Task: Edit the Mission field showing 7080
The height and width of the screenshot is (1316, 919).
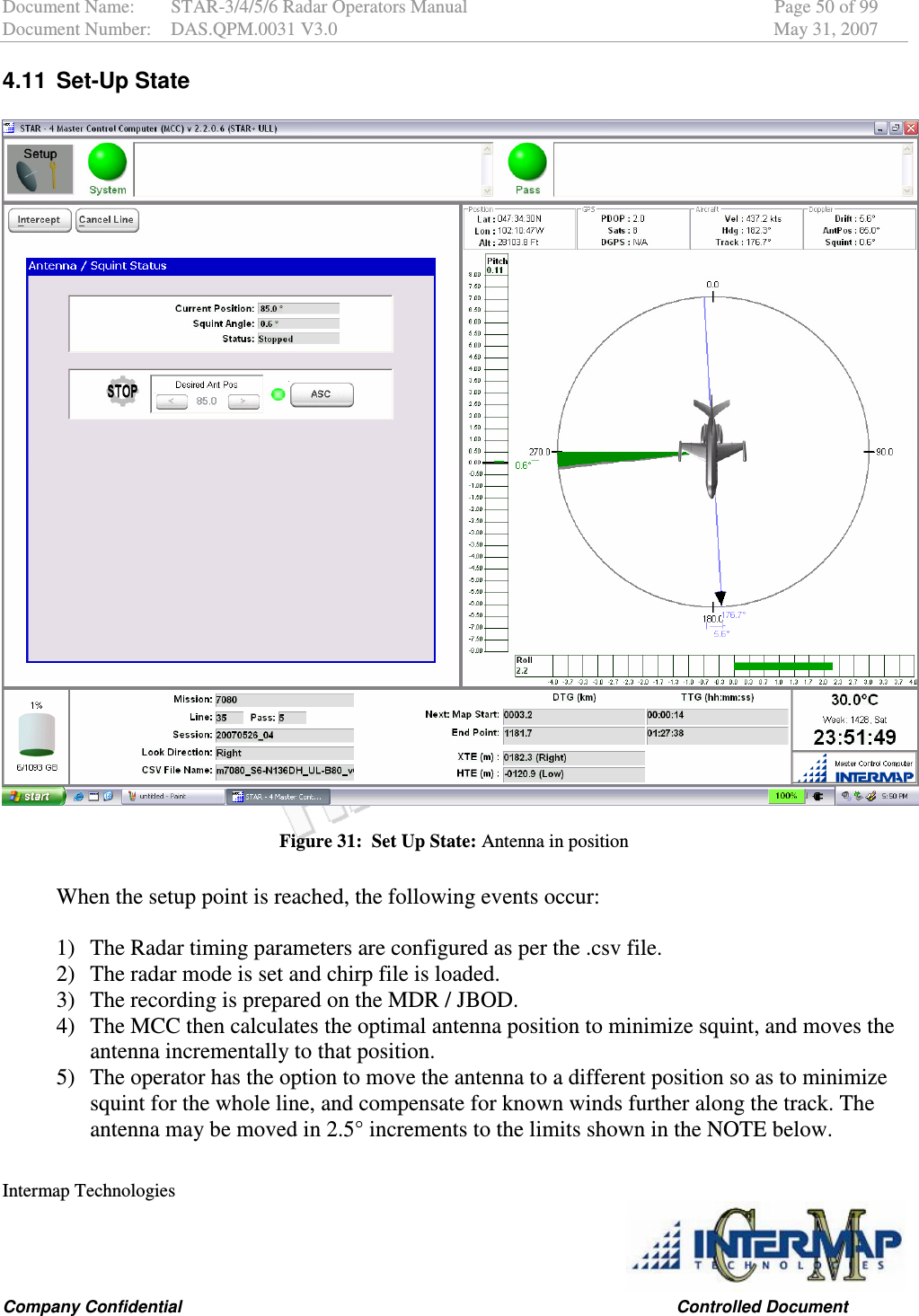Action: pos(283,699)
